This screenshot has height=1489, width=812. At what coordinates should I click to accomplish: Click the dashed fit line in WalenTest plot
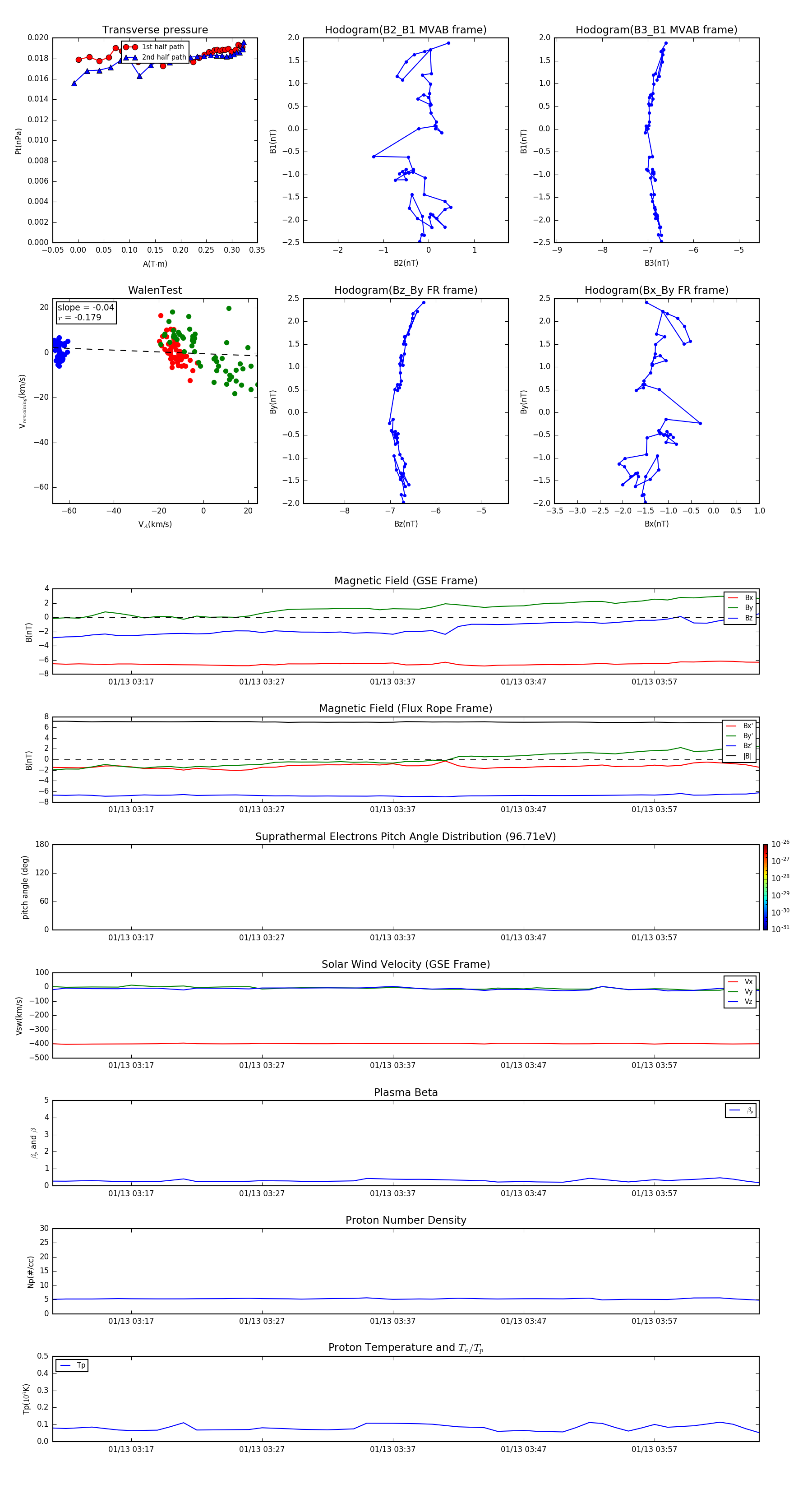tap(155, 351)
